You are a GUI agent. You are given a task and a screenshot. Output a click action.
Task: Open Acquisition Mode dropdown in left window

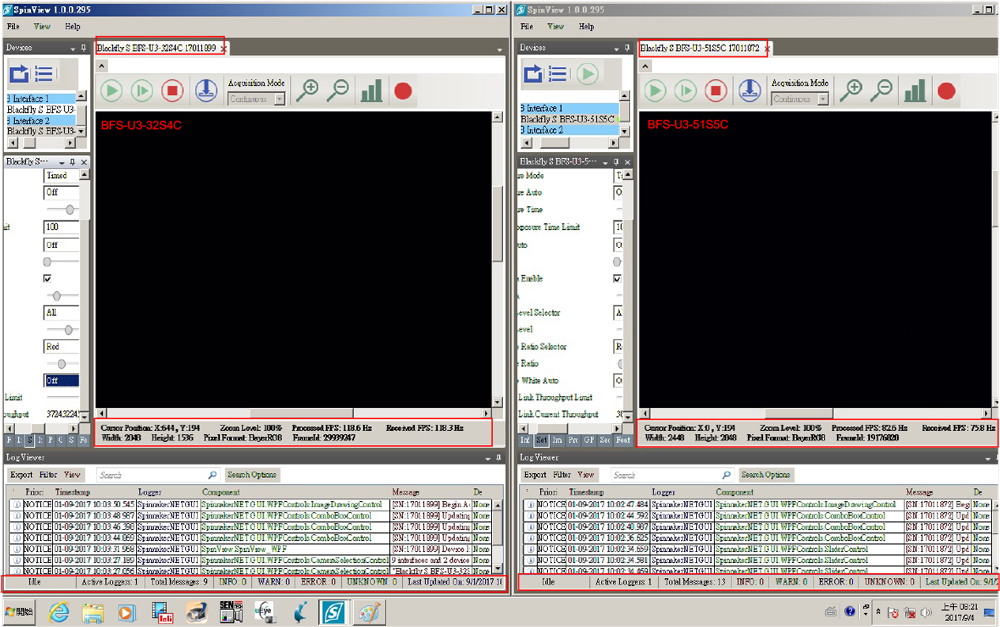click(257, 99)
